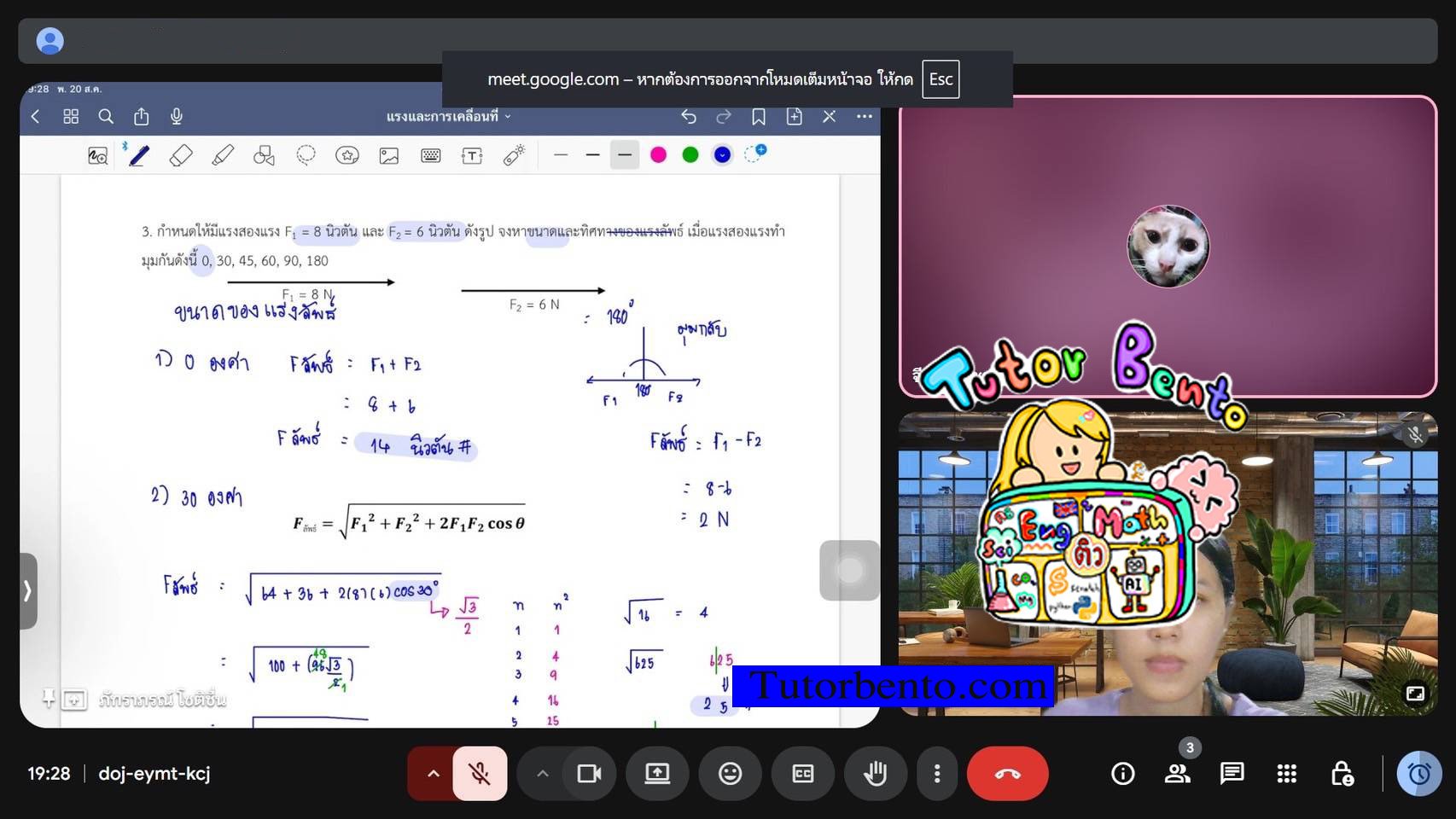Viewport: 1456px width, 819px height.
Task: Open the page thumbnails grid view
Action: [71, 117]
